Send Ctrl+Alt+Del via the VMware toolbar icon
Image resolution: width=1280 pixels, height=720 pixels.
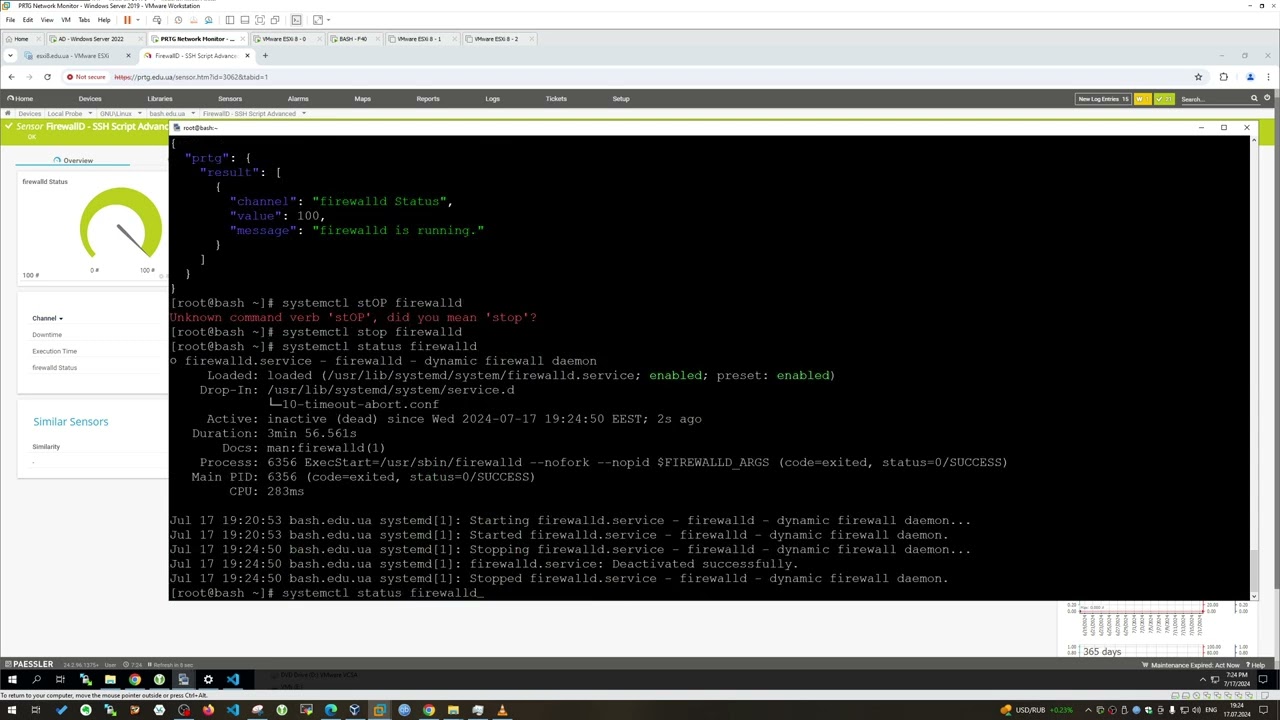[157, 20]
